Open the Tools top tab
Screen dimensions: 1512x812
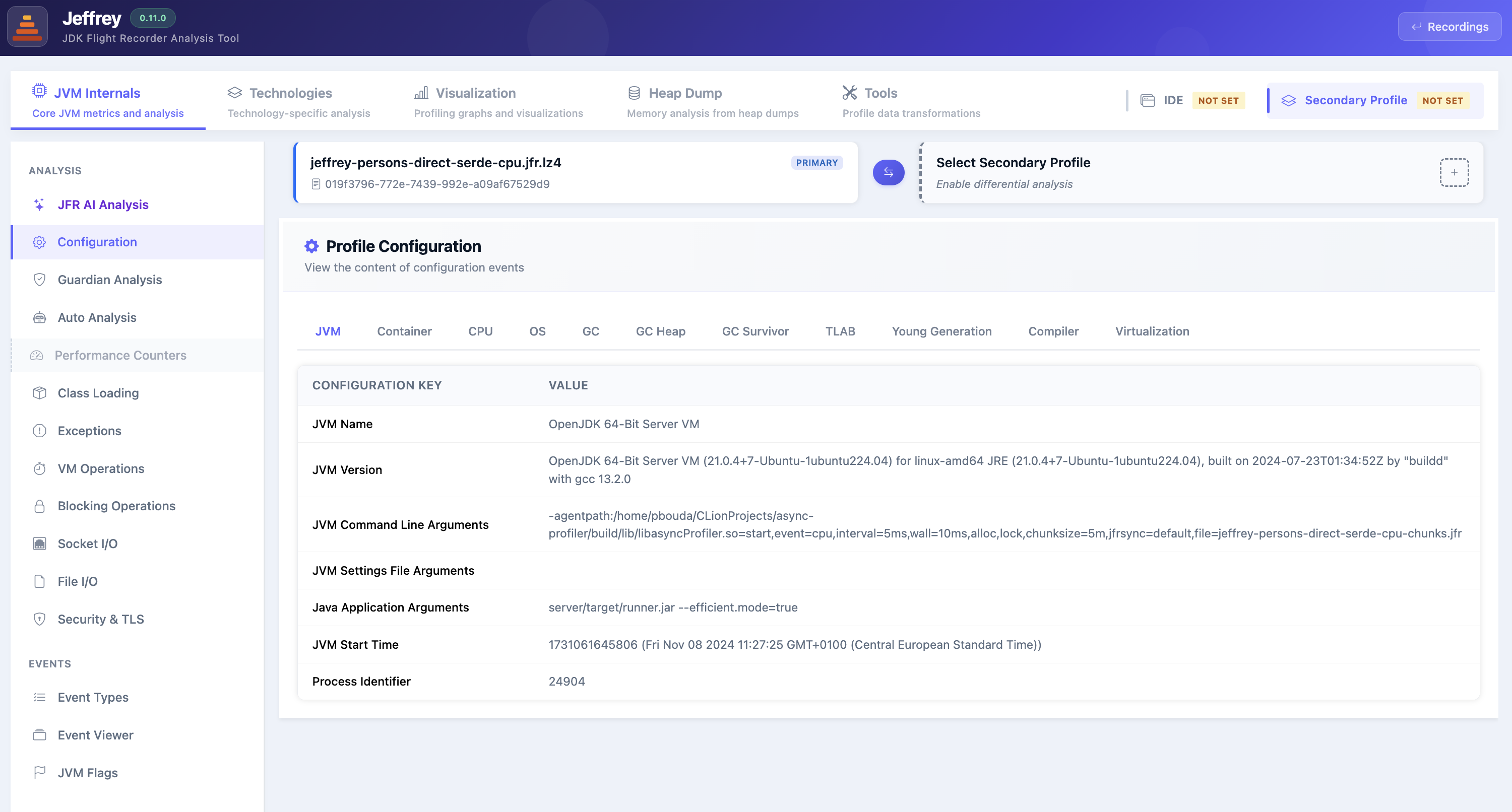911,102
